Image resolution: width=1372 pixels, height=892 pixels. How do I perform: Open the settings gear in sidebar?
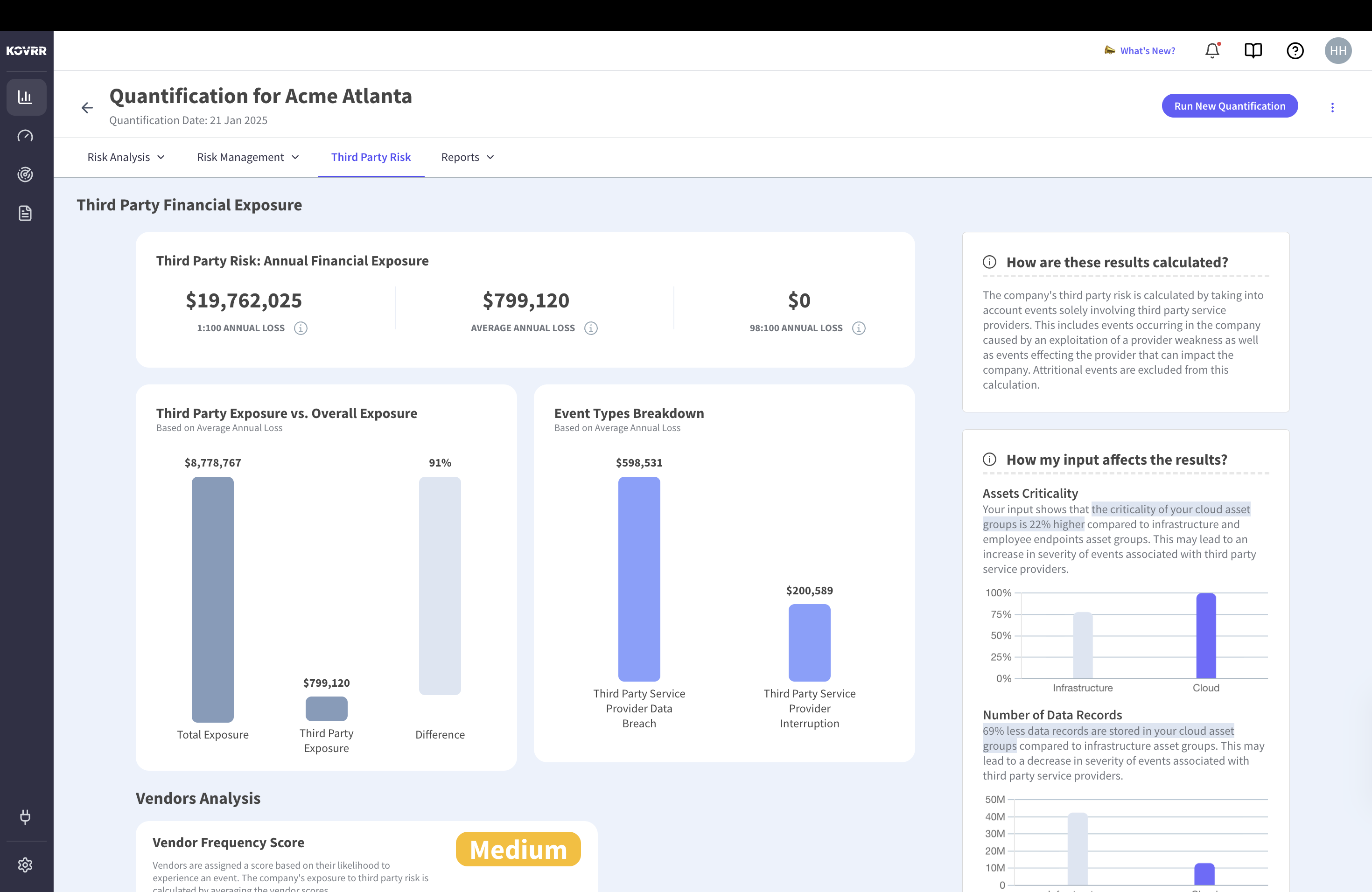pyautogui.click(x=25, y=864)
